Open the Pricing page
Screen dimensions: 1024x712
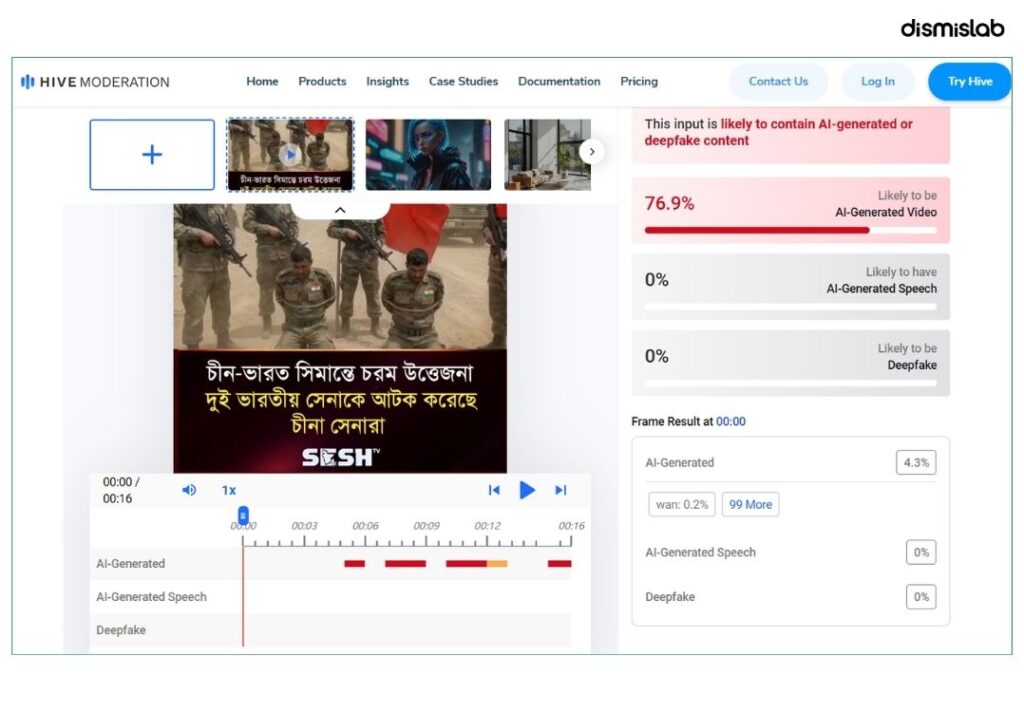coord(639,82)
